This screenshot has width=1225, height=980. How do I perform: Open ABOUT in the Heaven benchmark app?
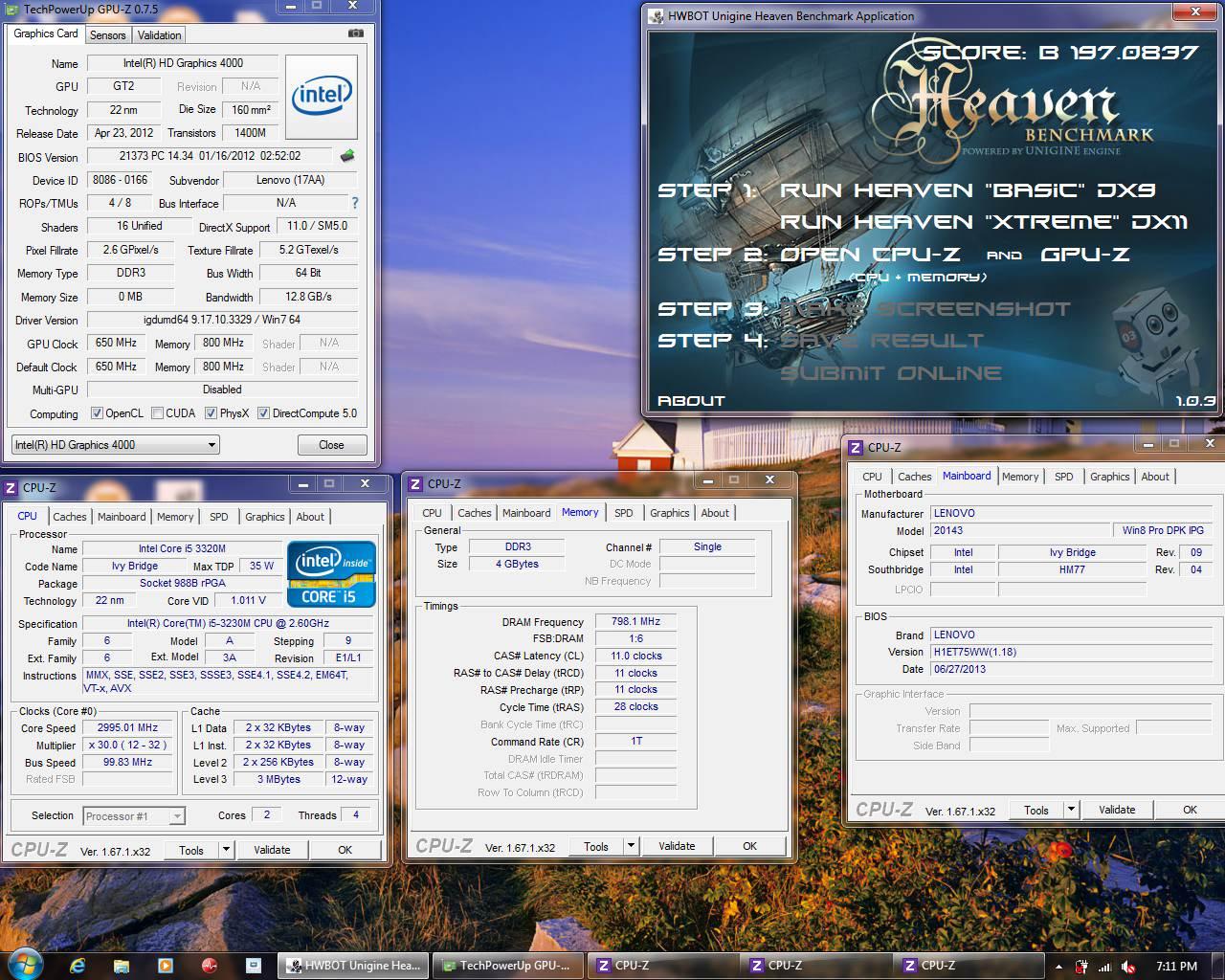pyautogui.click(x=691, y=401)
